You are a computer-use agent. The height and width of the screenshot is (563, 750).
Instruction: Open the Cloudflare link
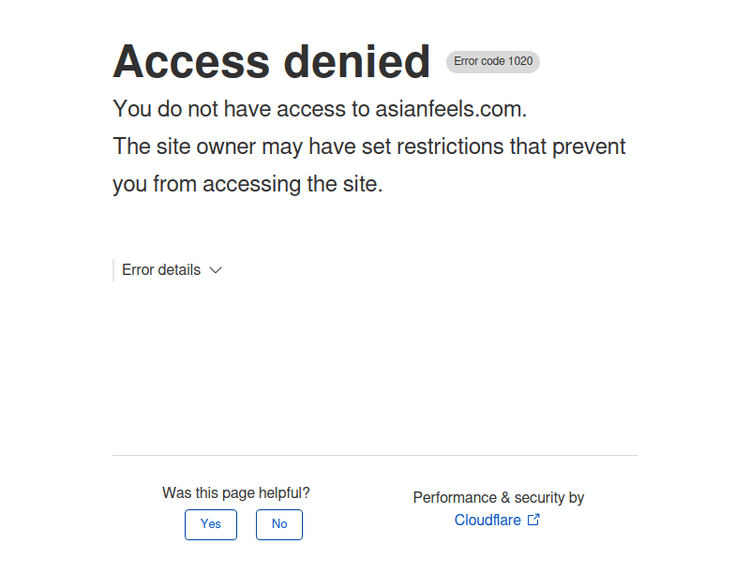coord(487,520)
